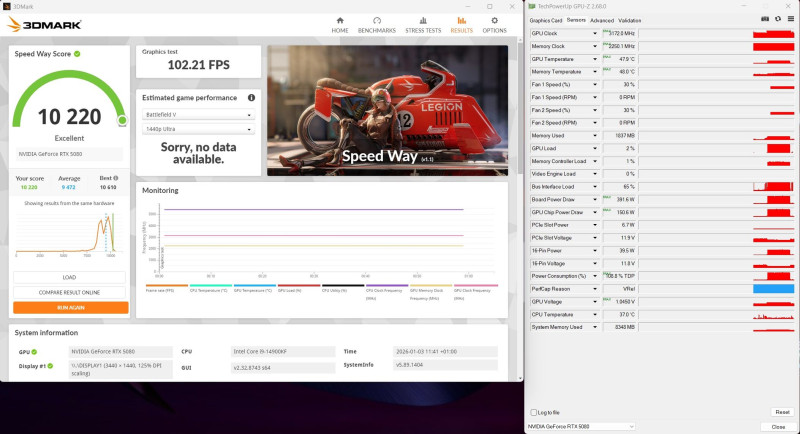Click the LOAD button in 3DMark

pyautogui.click(x=69, y=277)
